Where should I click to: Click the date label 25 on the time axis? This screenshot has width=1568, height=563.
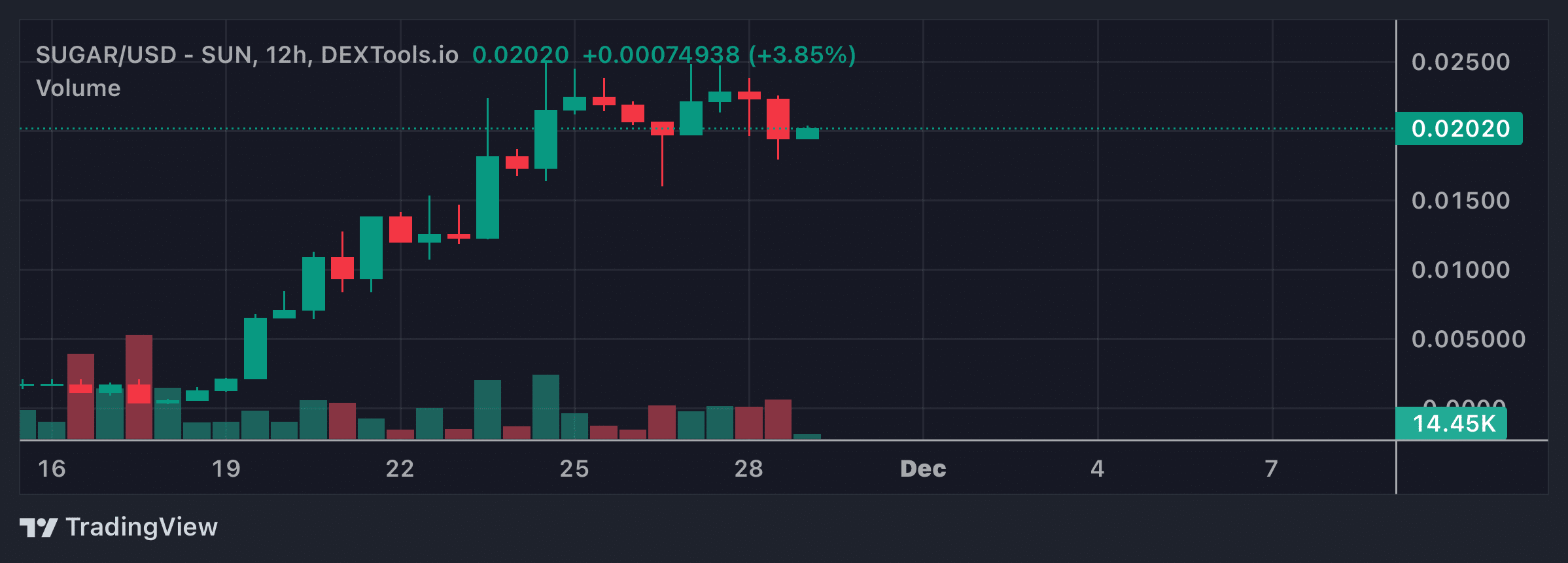[x=574, y=469]
